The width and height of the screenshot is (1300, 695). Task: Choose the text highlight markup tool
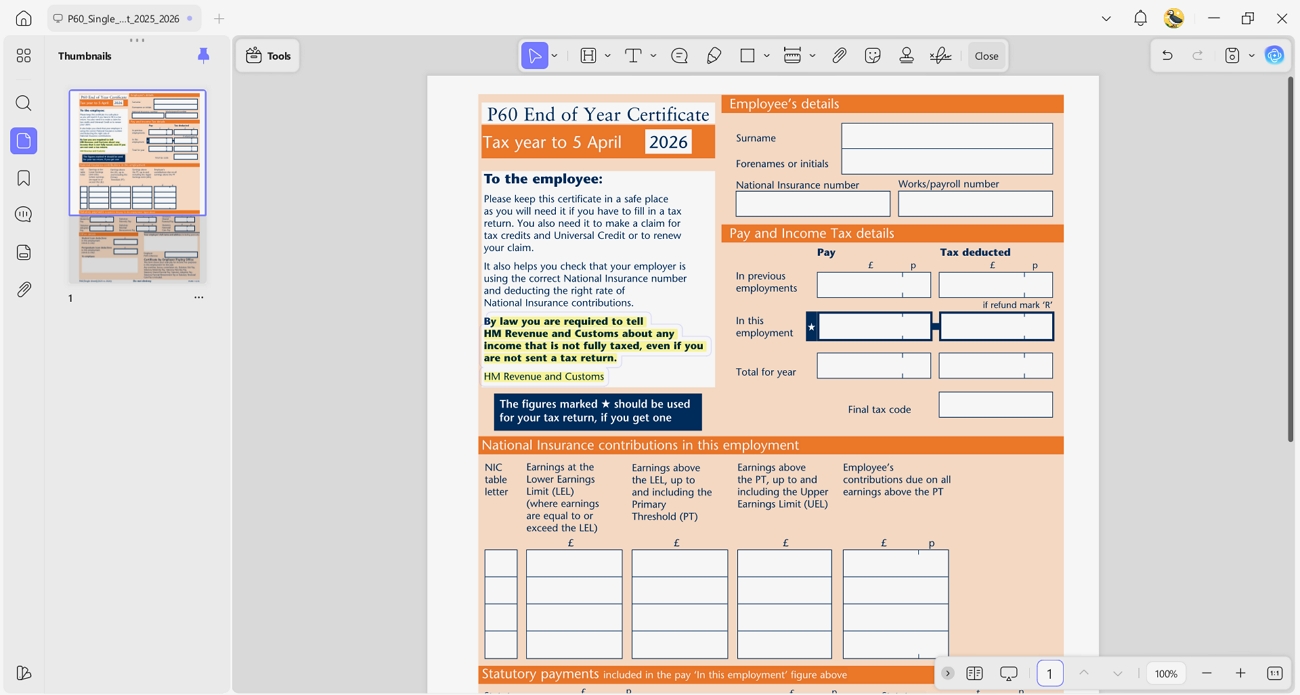click(x=588, y=56)
